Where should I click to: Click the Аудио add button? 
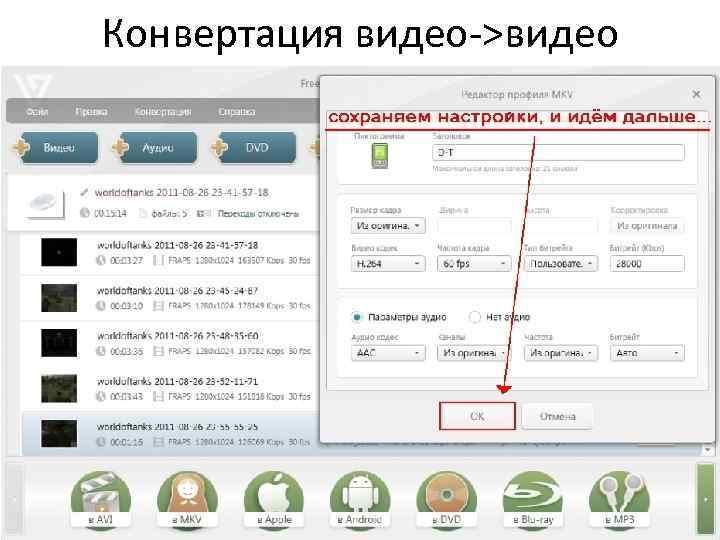pyautogui.click(x=156, y=148)
